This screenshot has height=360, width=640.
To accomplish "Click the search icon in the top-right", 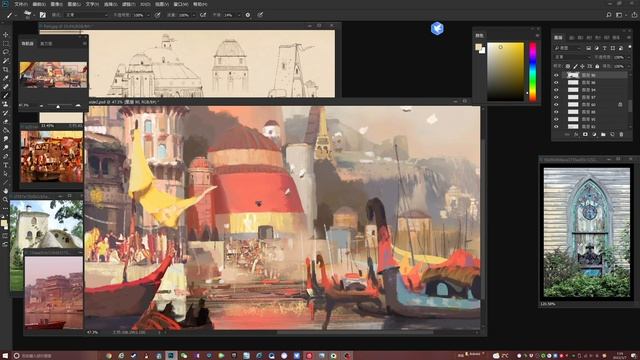I will pyautogui.click(x=609, y=15).
